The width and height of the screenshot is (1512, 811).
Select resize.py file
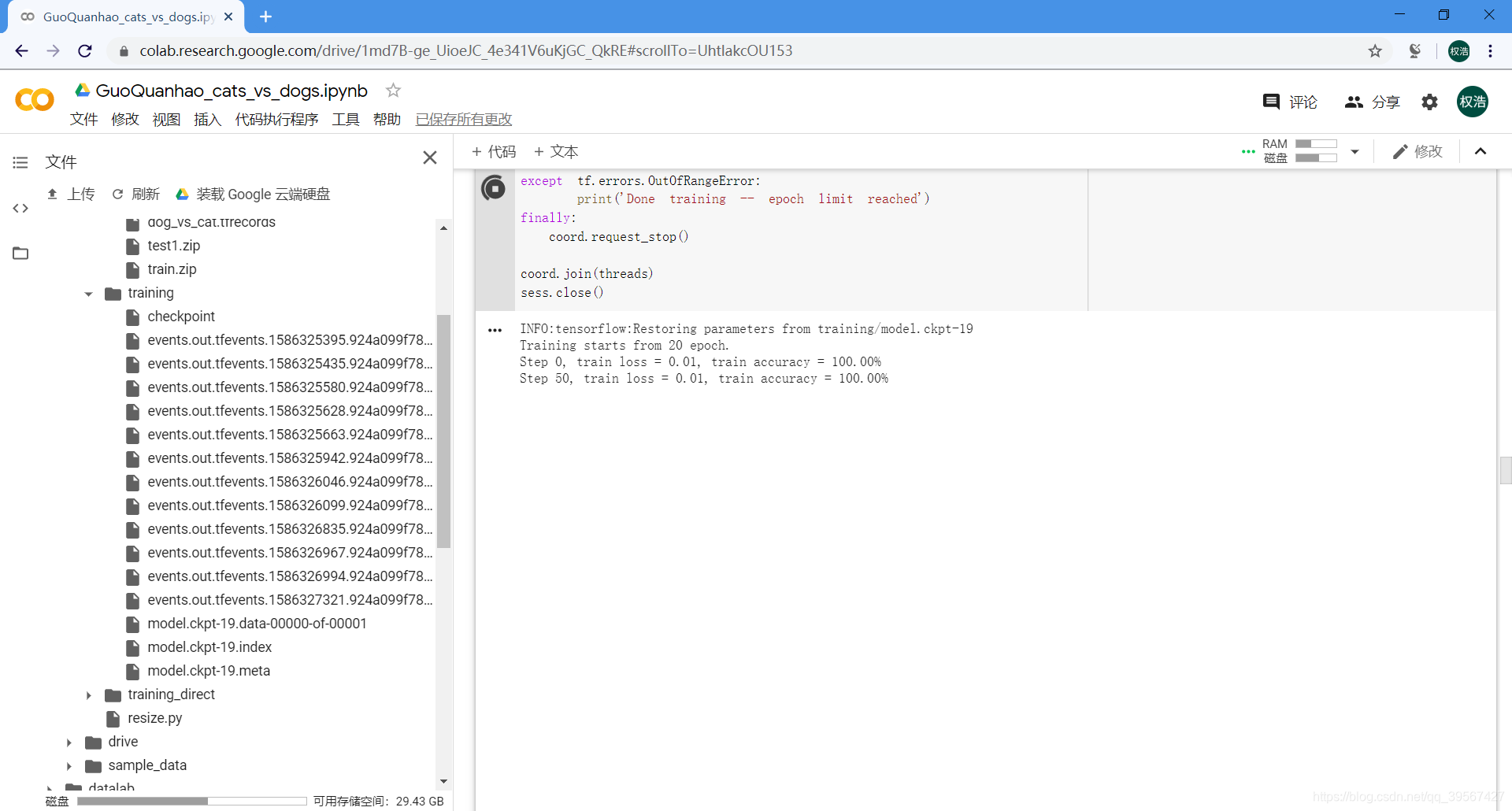(x=154, y=718)
